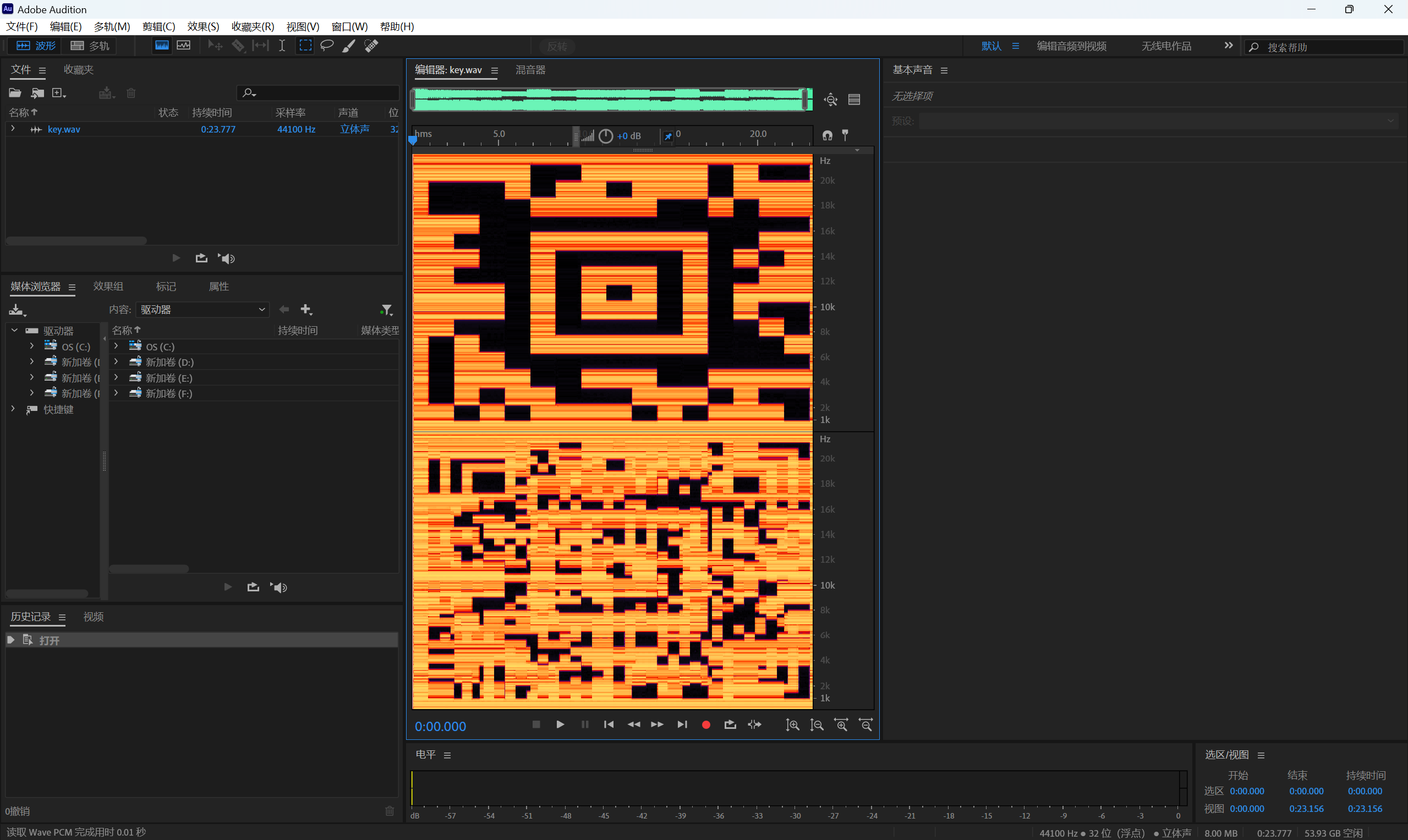Switch to Multitrack view button

(x=90, y=46)
